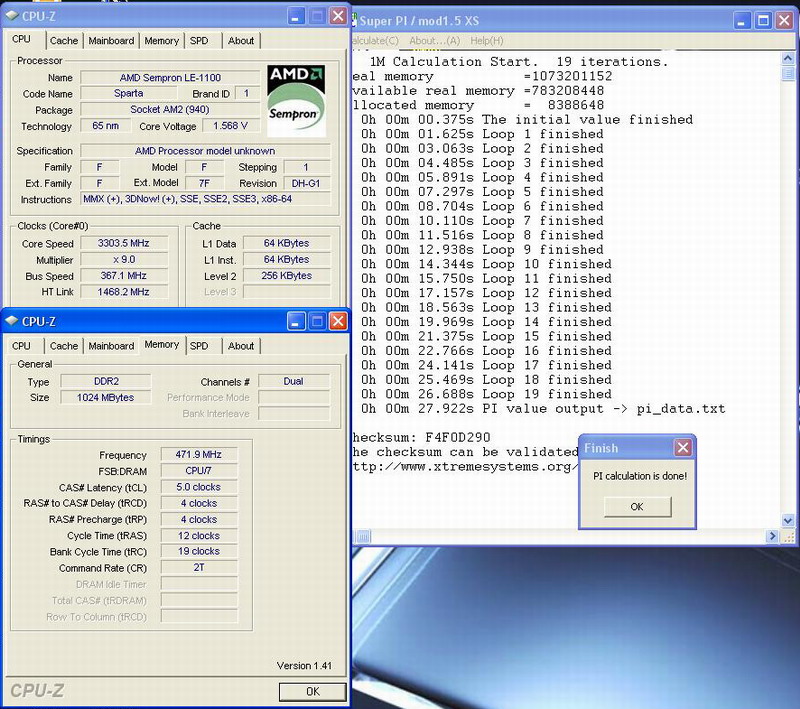Click Level 2 cache value 256 KBytes

point(286,276)
